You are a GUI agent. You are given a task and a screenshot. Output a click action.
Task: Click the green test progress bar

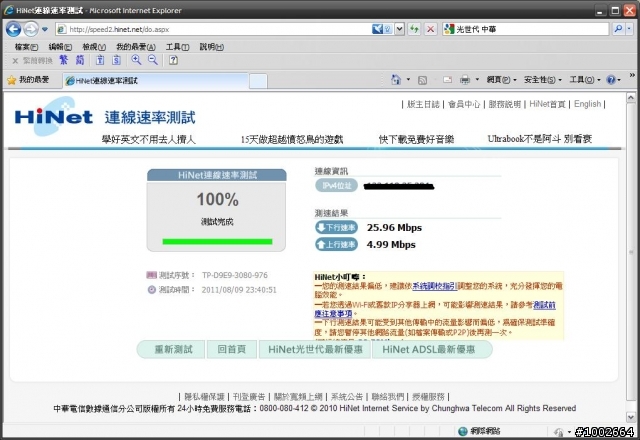point(217,241)
